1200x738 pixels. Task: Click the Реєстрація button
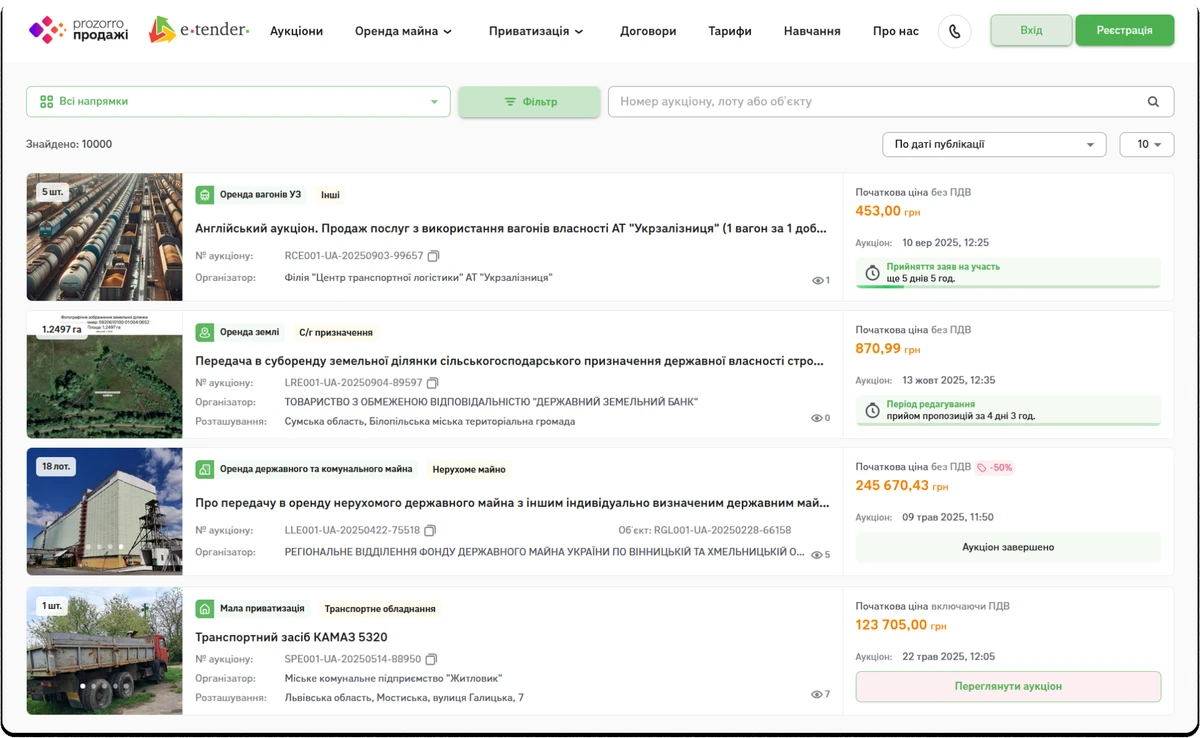[x=1124, y=30]
